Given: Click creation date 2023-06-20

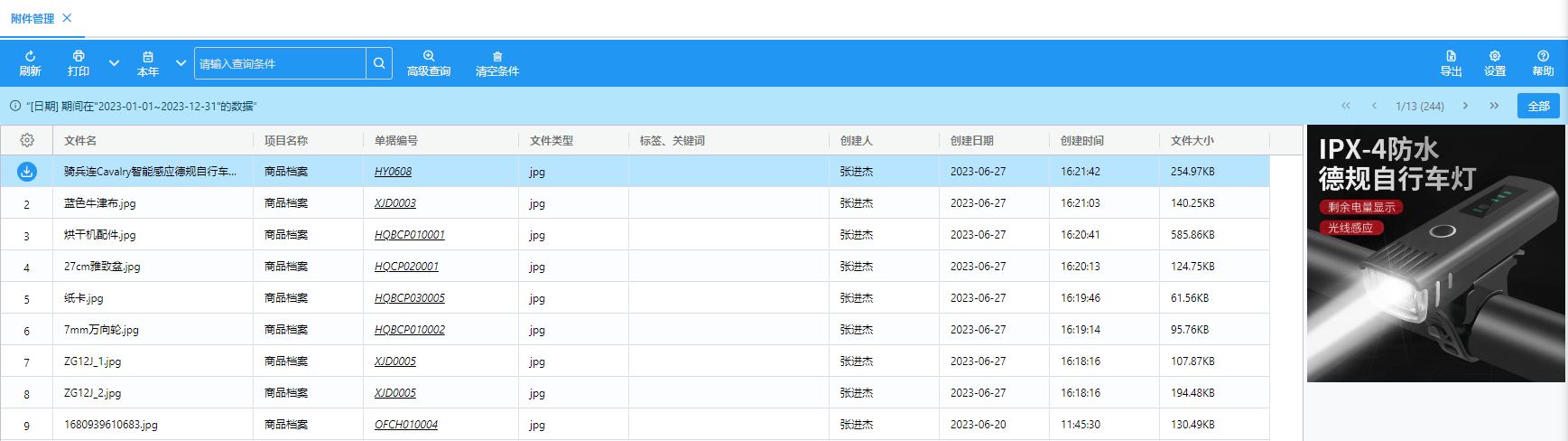Looking at the screenshot, I should [x=979, y=425].
